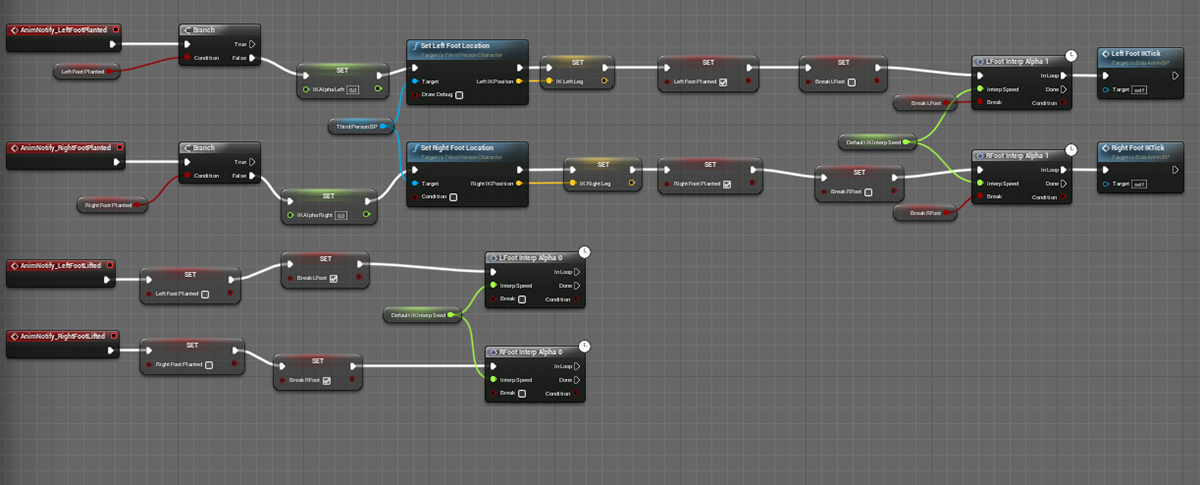Click the macro icon left of LFoot Interp Alpha 1 title
1200x485 pixels.
(x=978, y=60)
